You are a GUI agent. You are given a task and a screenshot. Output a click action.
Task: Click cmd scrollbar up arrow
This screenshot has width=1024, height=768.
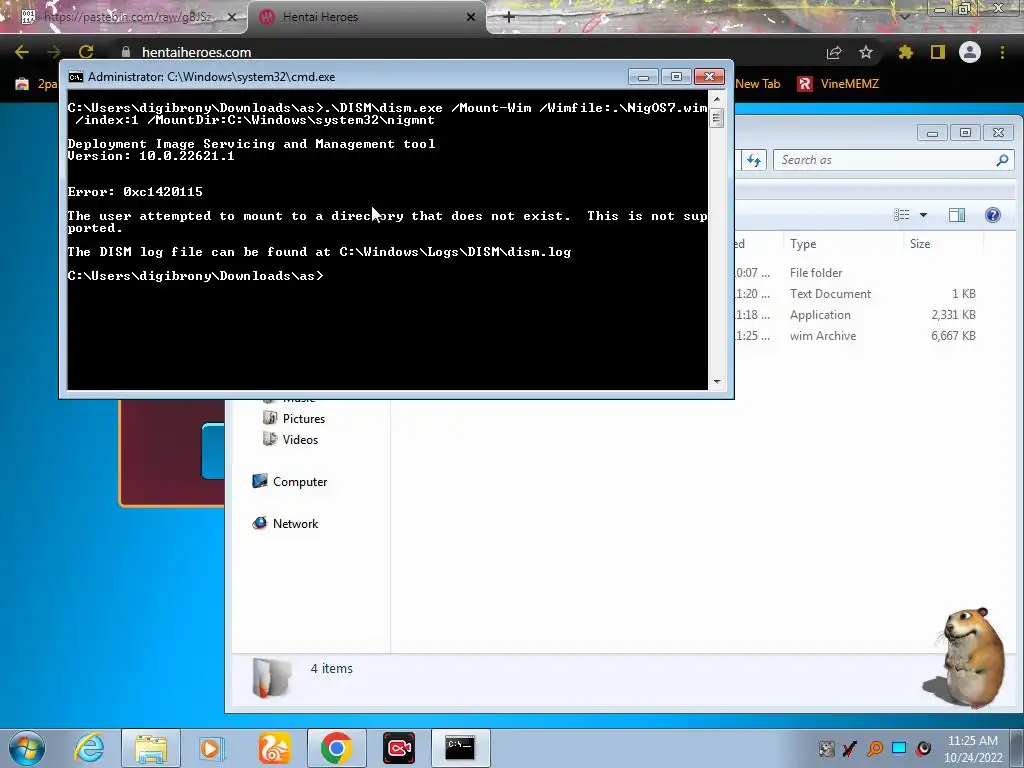717,99
